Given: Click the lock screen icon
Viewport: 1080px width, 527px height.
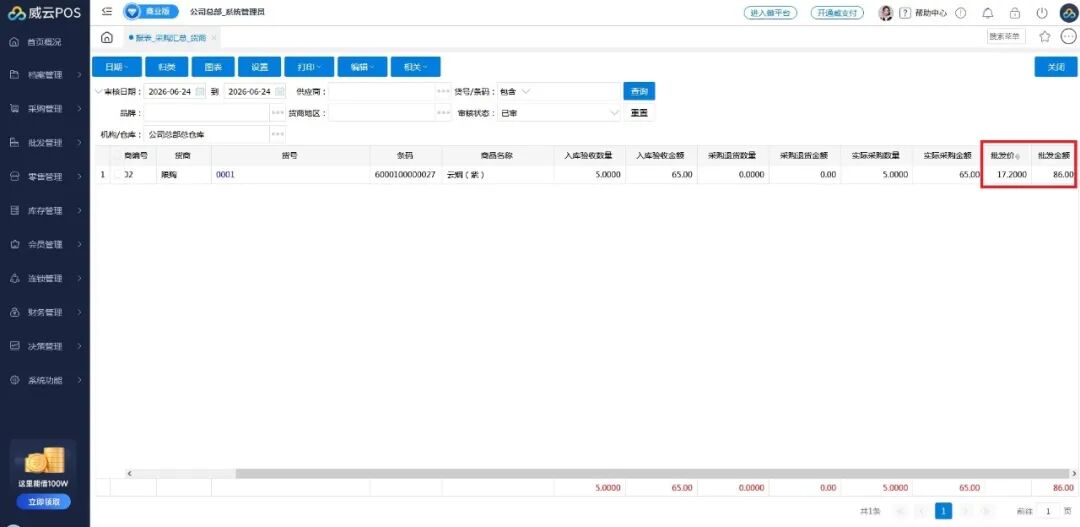Looking at the screenshot, I should 1015,13.
